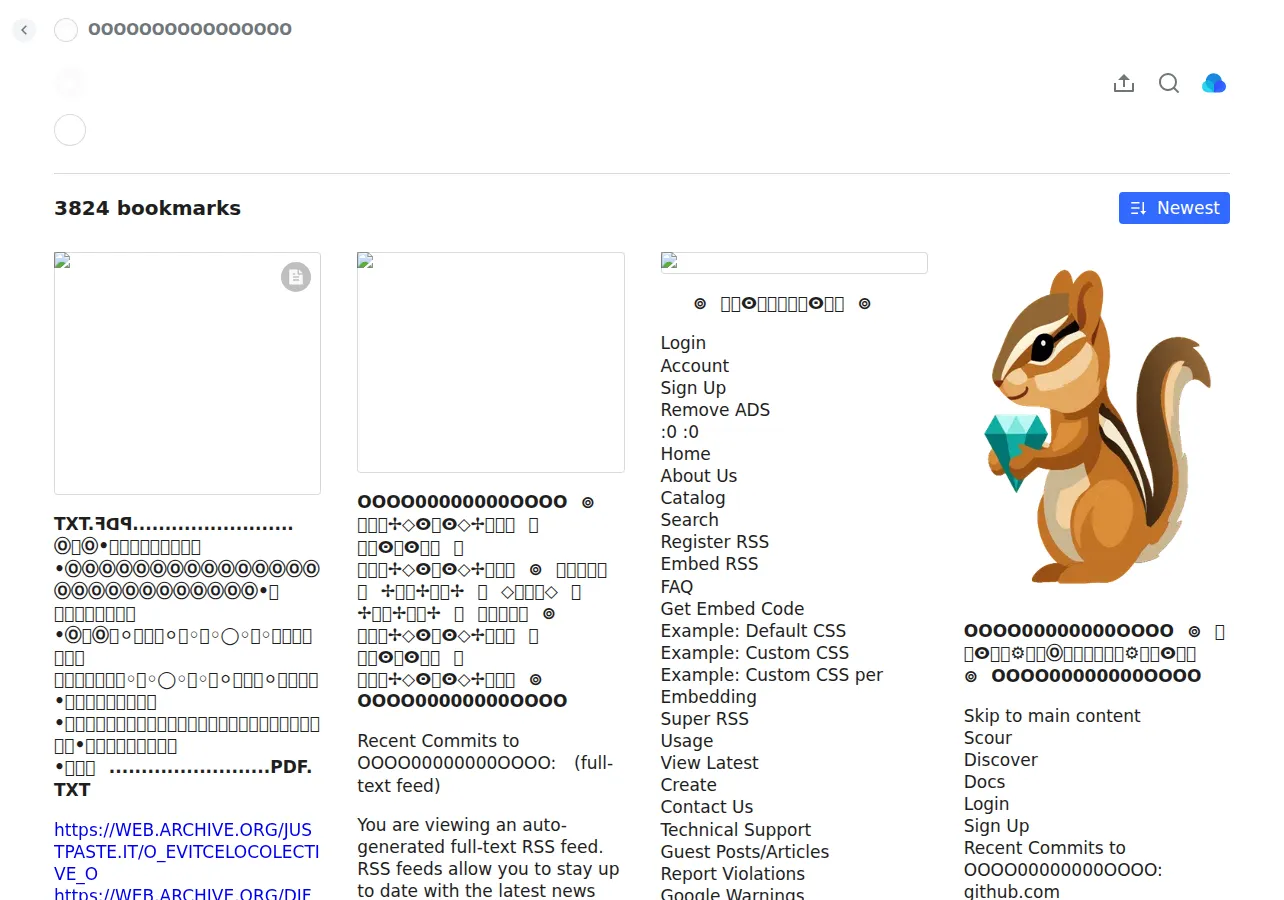Click the upload/share icon in the header
The height and width of the screenshot is (900, 1284).
(1124, 83)
